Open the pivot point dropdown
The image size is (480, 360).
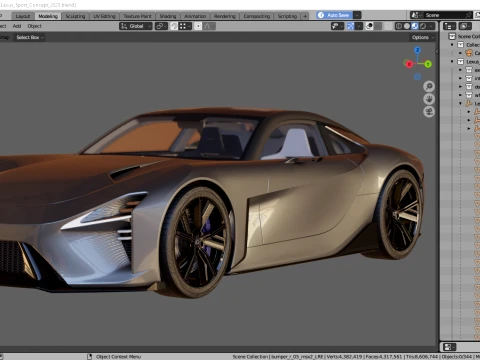click(161, 26)
